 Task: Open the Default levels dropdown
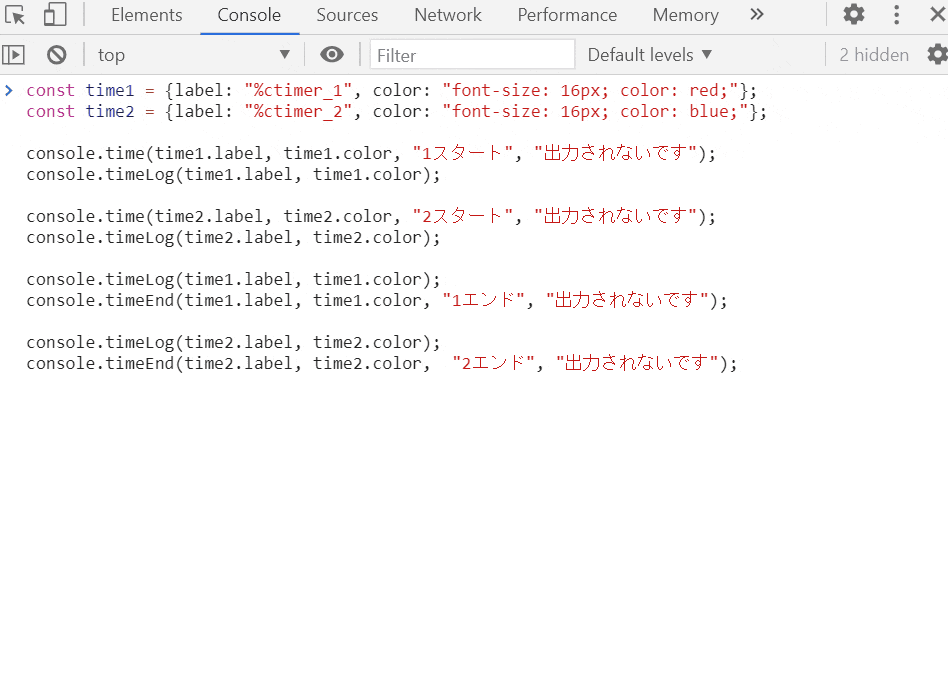(x=649, y=54)
